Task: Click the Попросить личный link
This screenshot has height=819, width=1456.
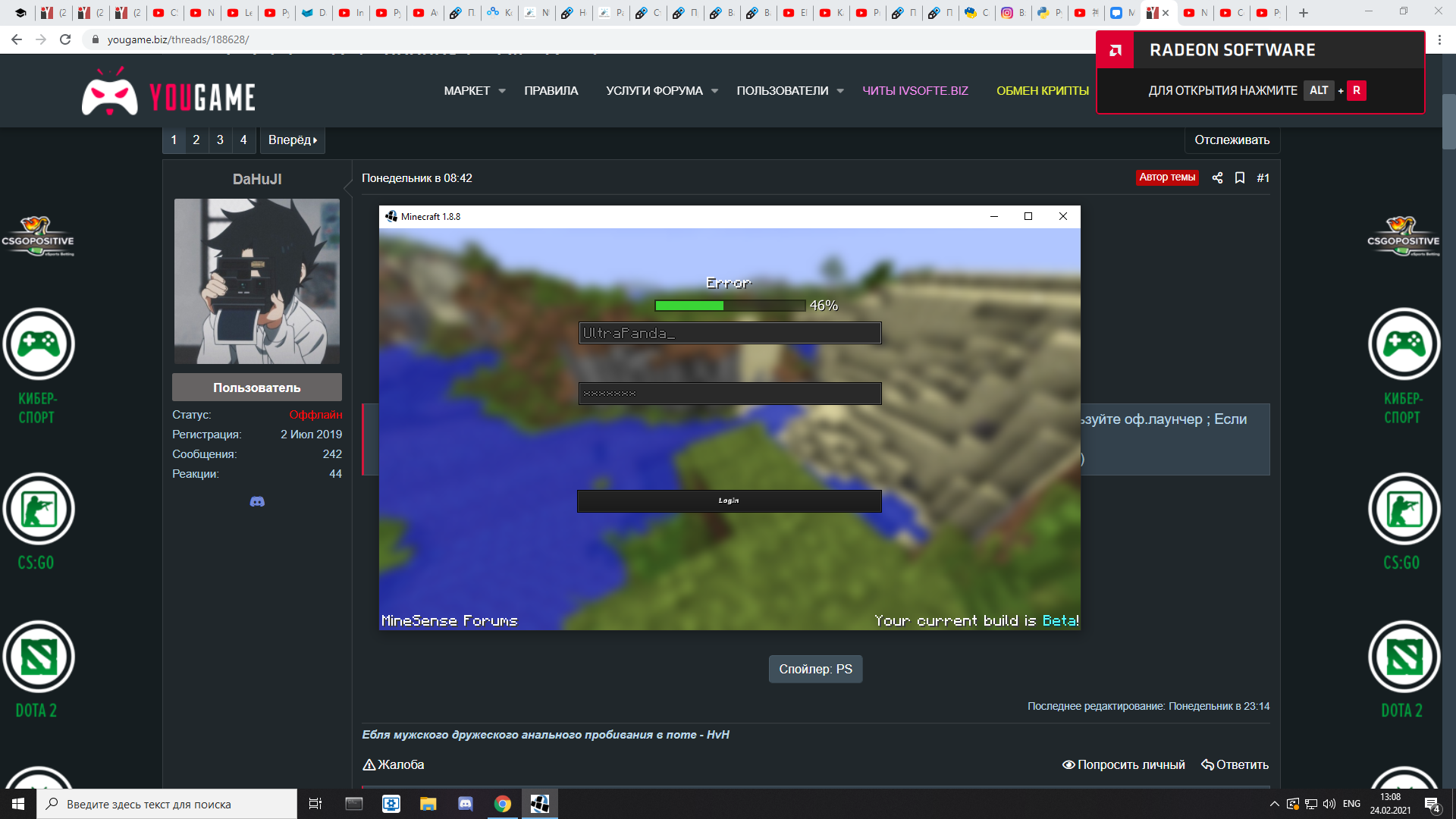Action: 1124,764
